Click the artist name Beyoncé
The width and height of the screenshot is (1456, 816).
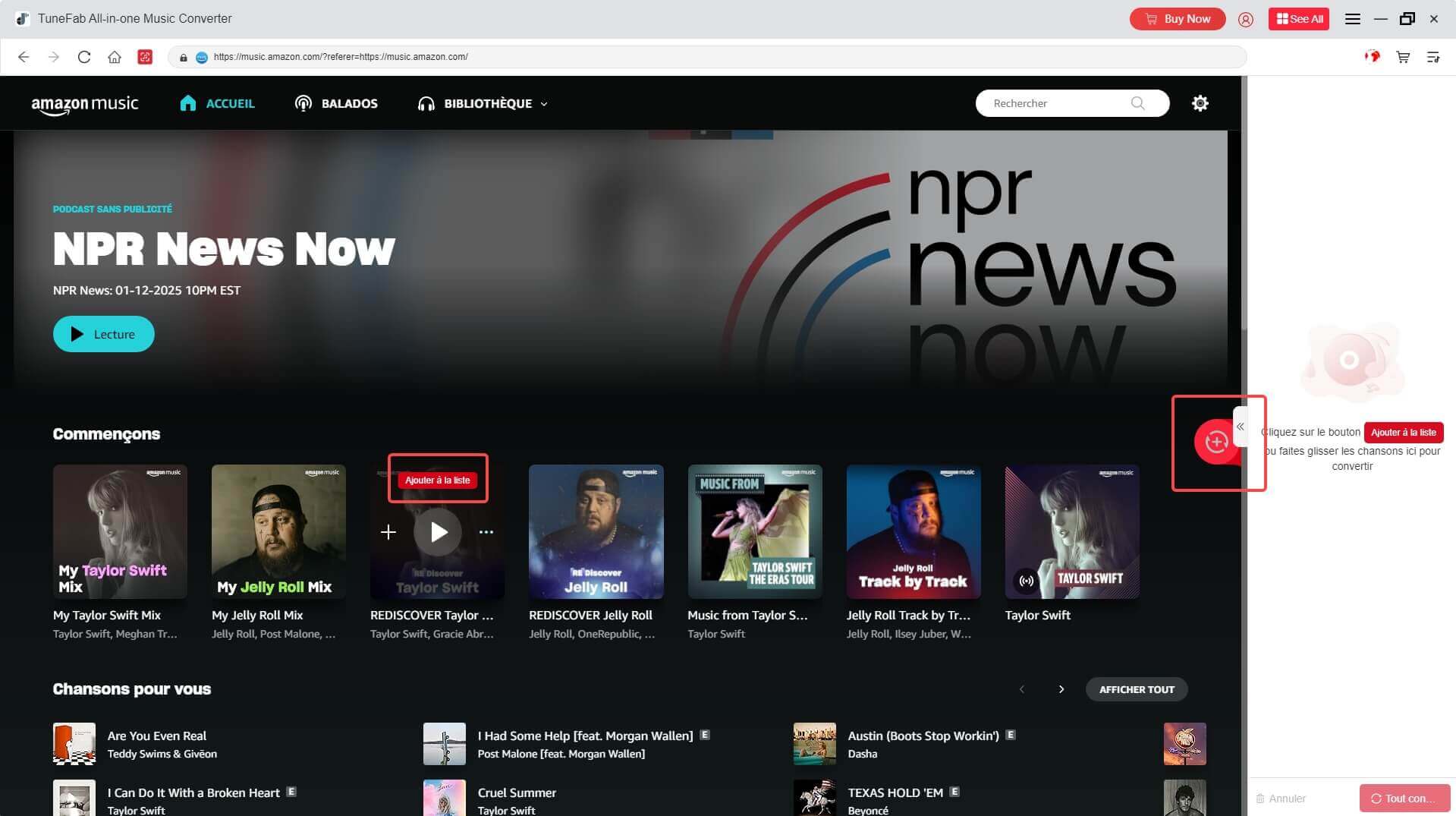(868, 810)
